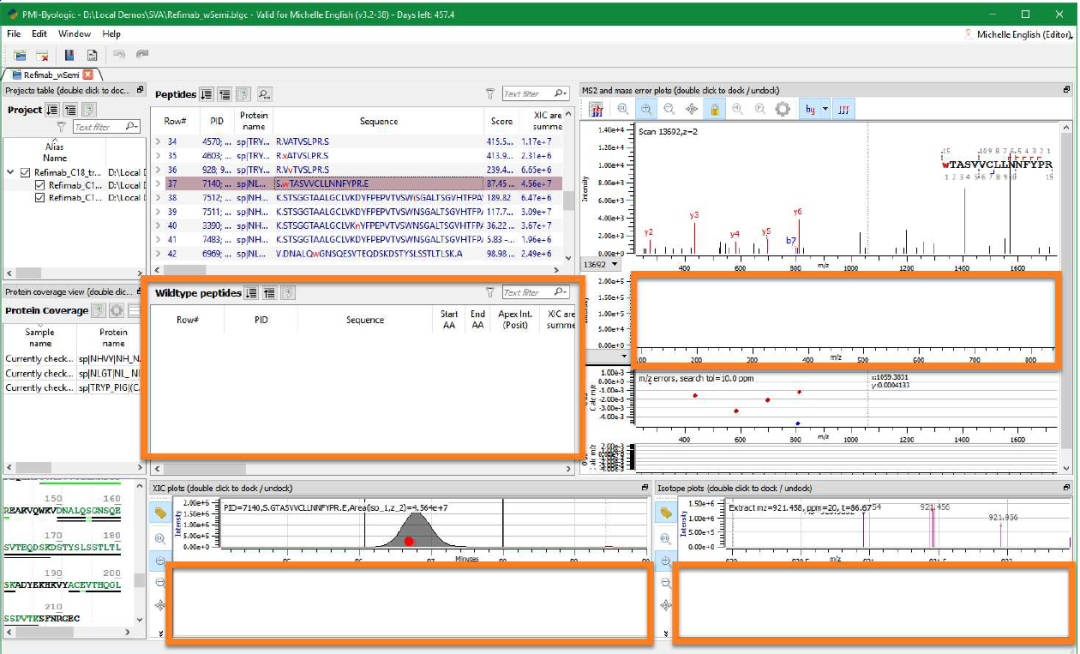The width and height of the screenshot is (1080, 654).
Task: Open MS2 plot settings gear icon
Action: pos(783,110)
